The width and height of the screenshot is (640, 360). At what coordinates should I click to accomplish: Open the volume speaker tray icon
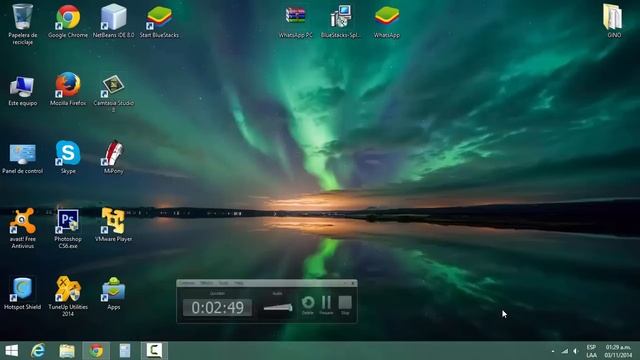[576, 351]
